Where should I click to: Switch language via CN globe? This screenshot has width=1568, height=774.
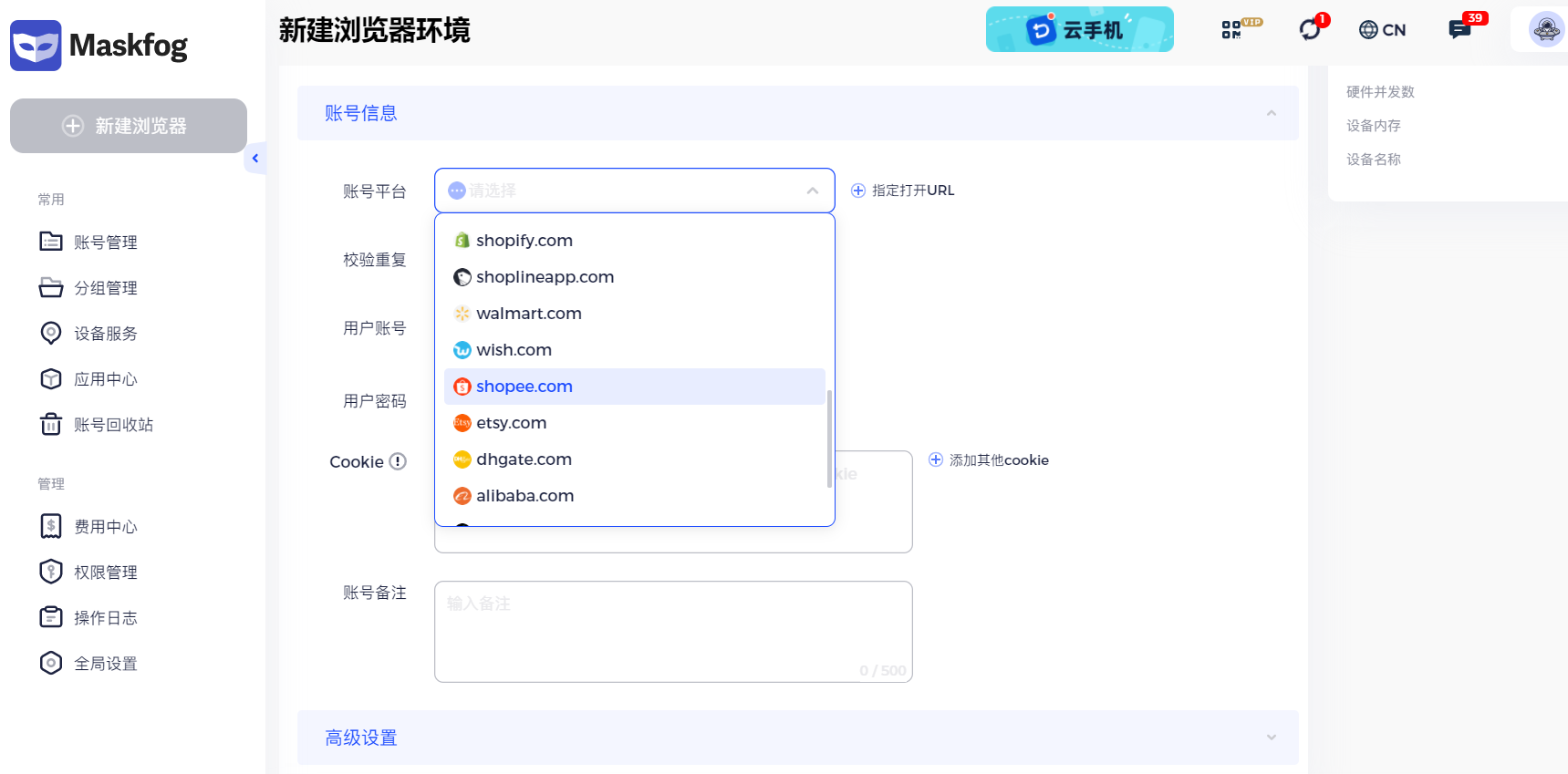point(1382,30)
